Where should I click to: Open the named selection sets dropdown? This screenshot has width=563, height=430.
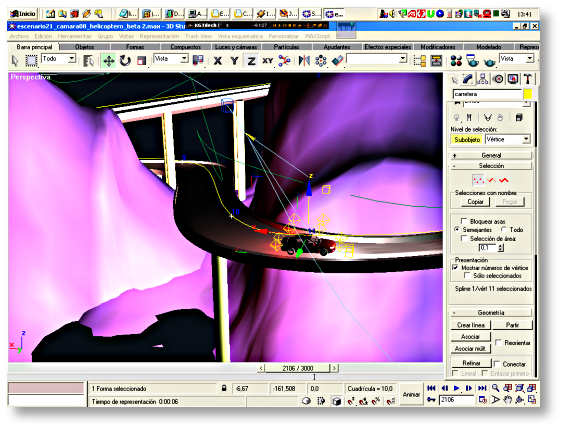[403, 59]
